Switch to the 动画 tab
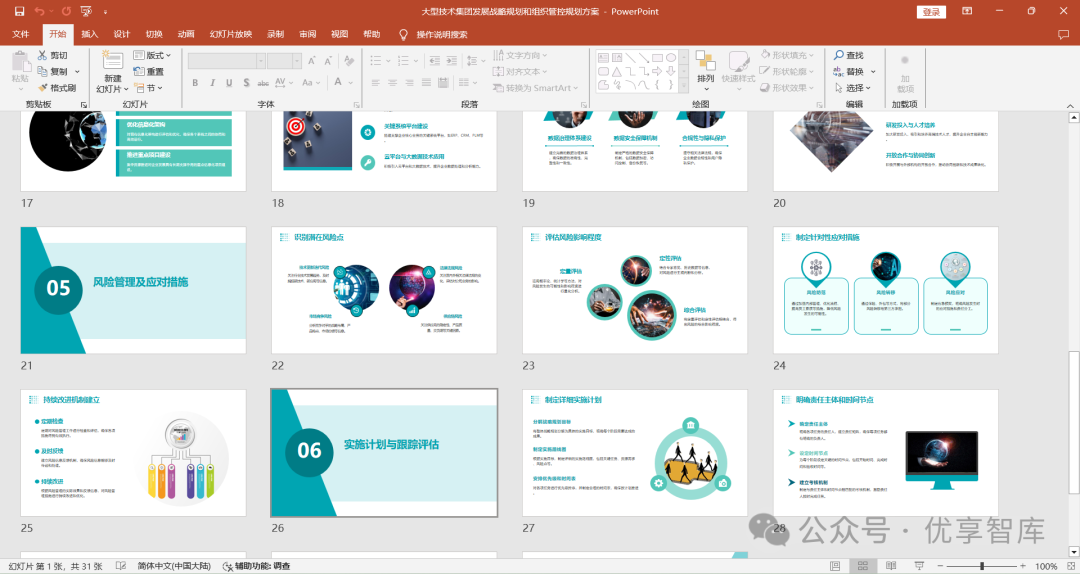Screen dimensions: 1080x574 click(x=186, y=34)
